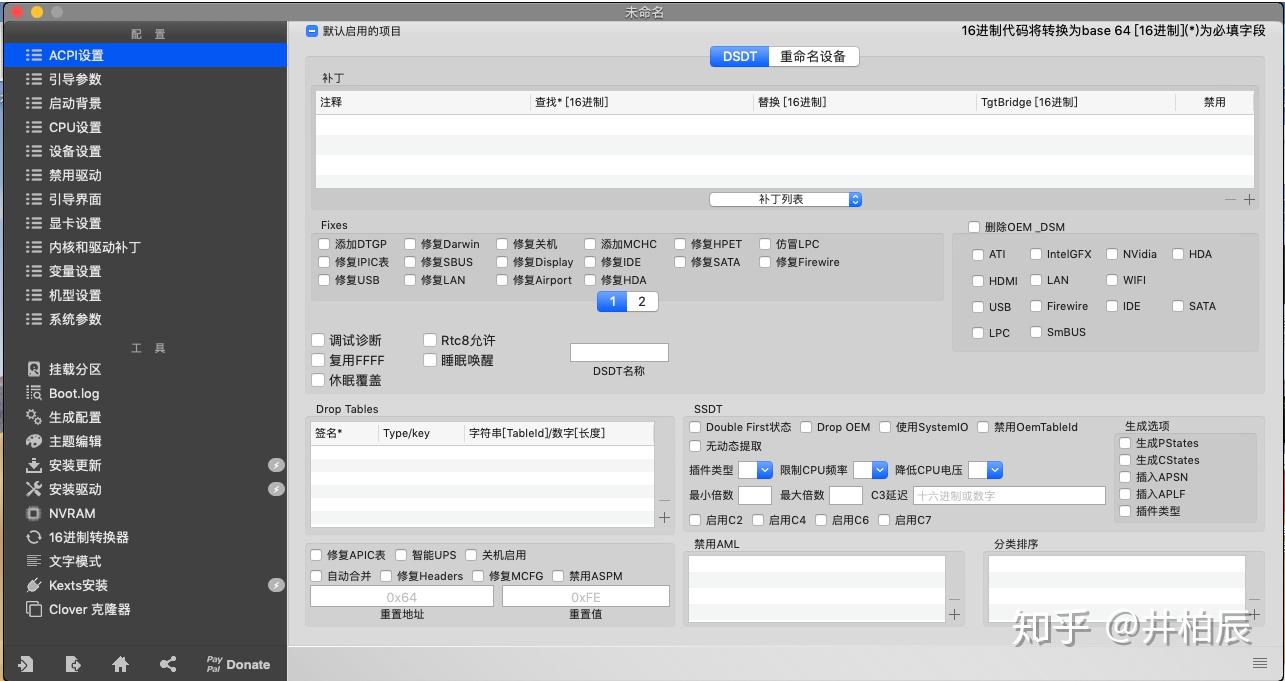Click the Share icon at the bottom
This screenshot has height=681, width=1285.
[x=167, y=663]
